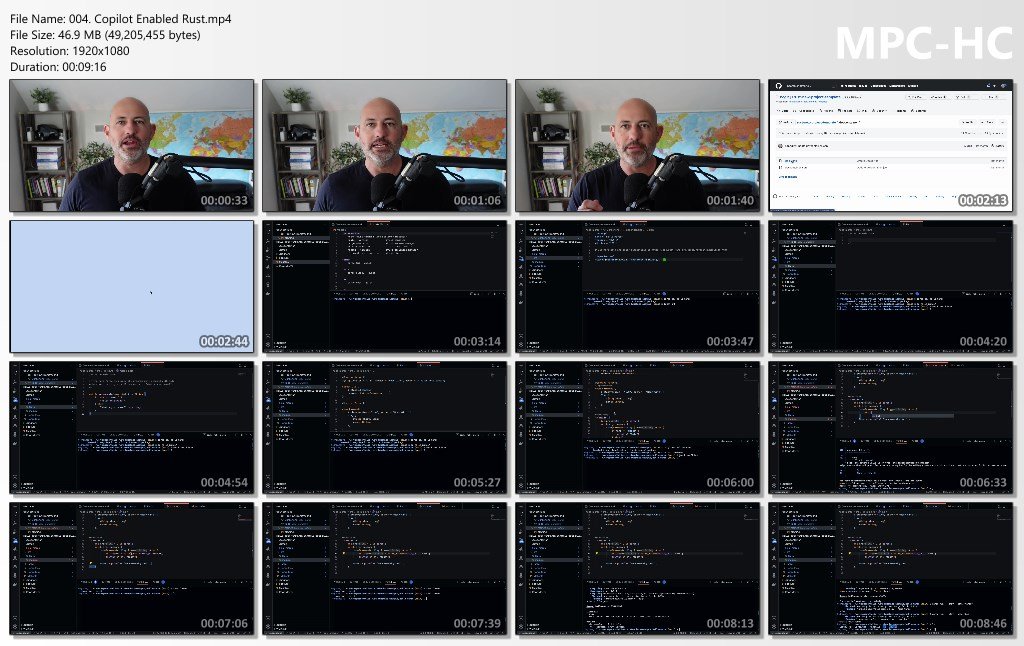Click the 'File Size: 46.9 MB' line
This screenshot has width=1024, height=646.
[105, 35]
